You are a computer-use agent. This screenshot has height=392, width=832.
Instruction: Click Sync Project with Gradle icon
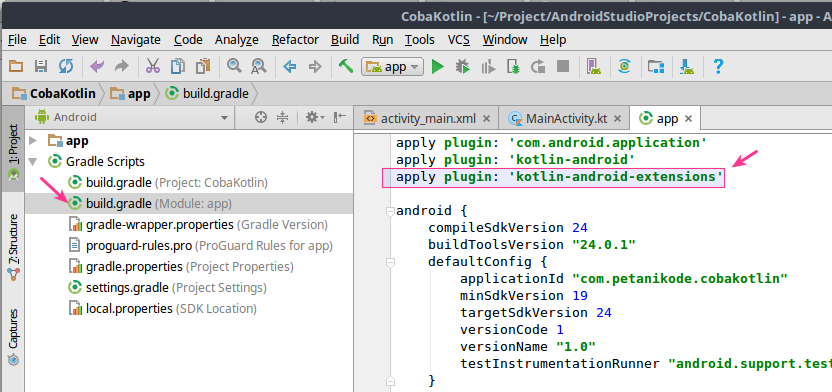[x=625, y=66]
